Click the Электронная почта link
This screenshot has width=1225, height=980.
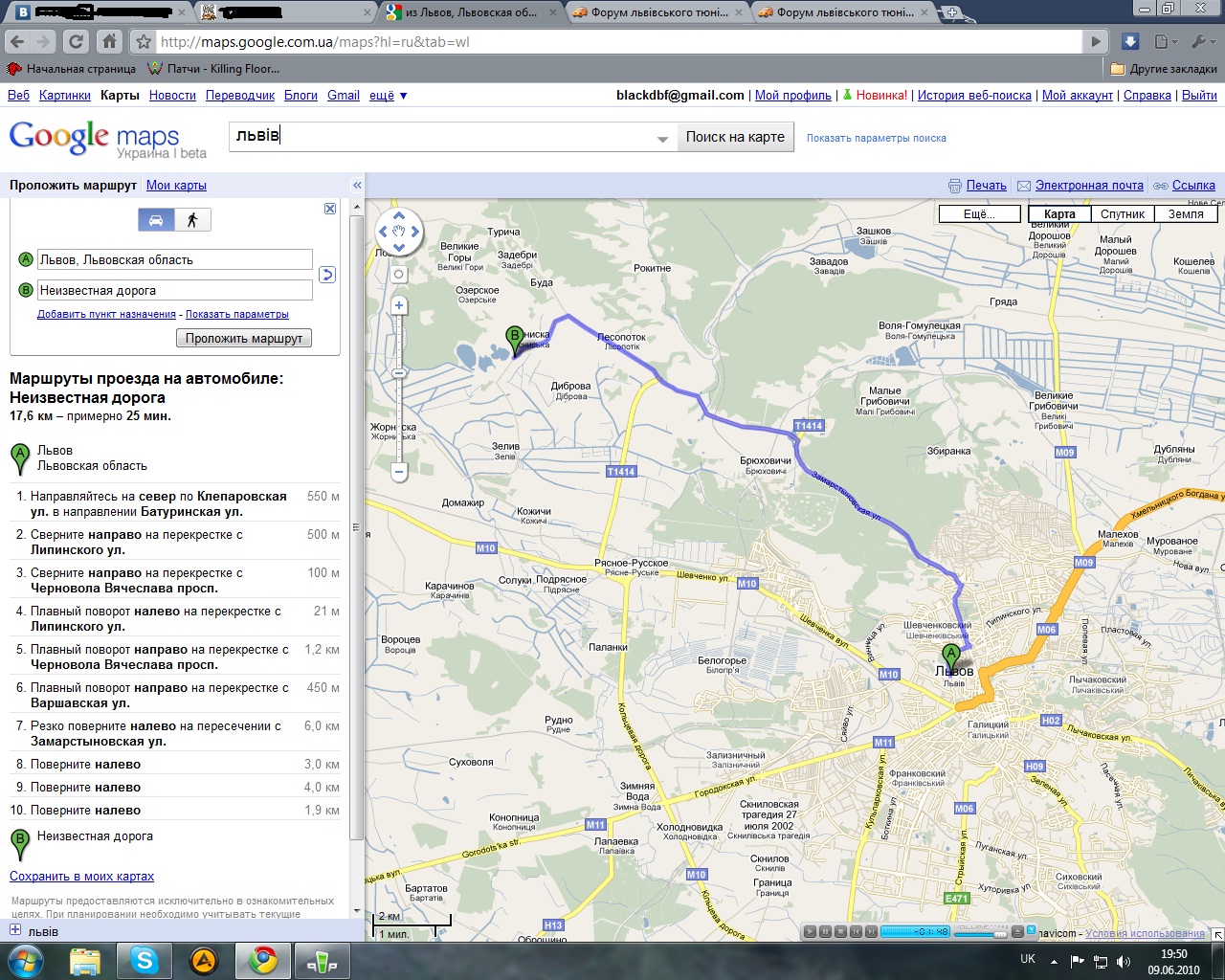[x=1089, y=186]
